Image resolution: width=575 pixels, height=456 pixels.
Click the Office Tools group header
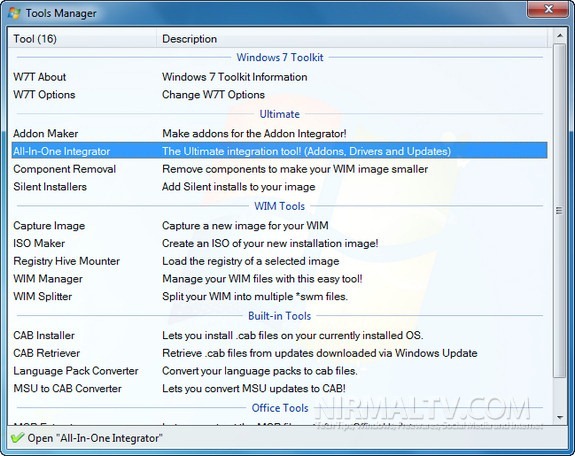coord(279,408)
